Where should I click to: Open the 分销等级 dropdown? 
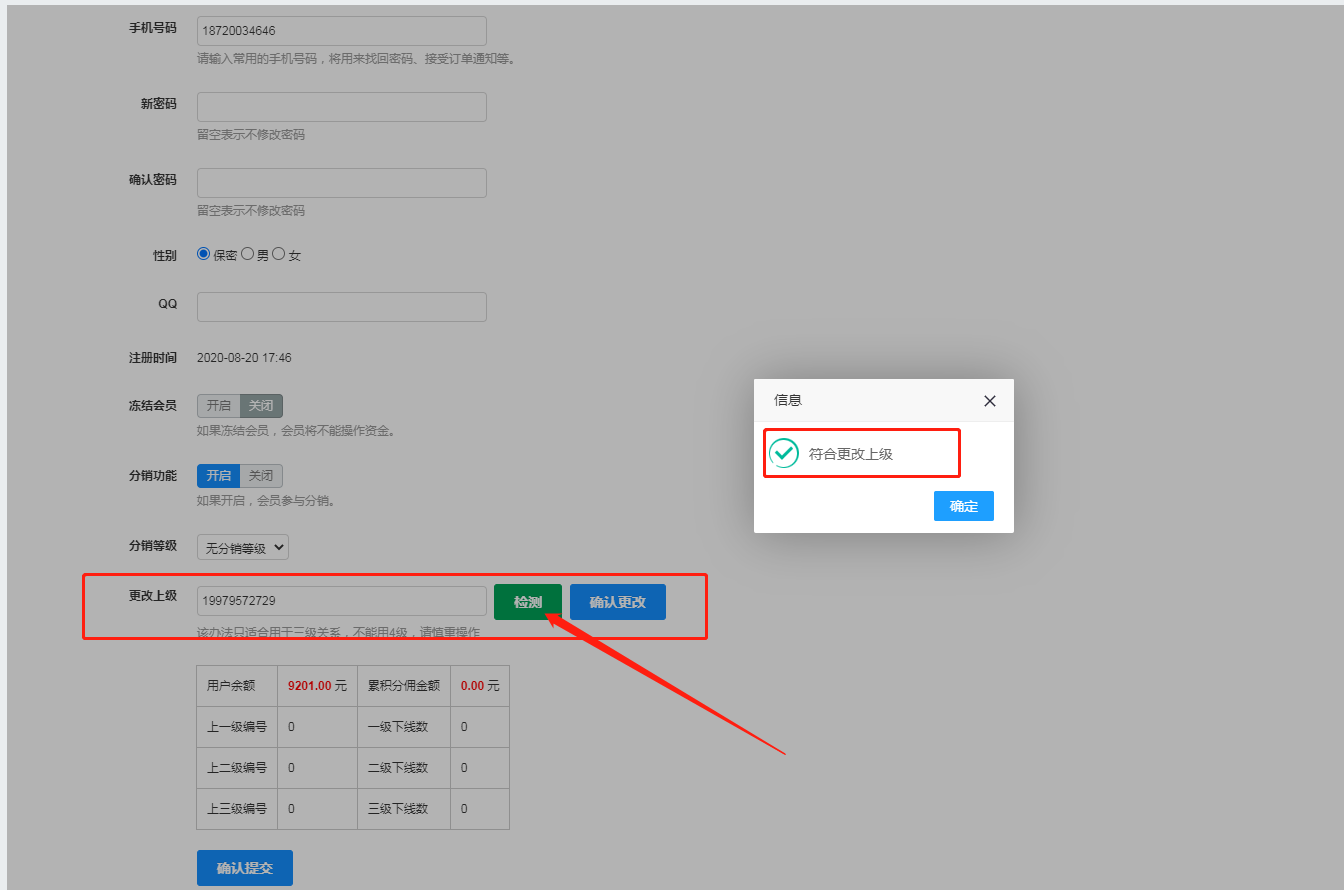(243, 547)
